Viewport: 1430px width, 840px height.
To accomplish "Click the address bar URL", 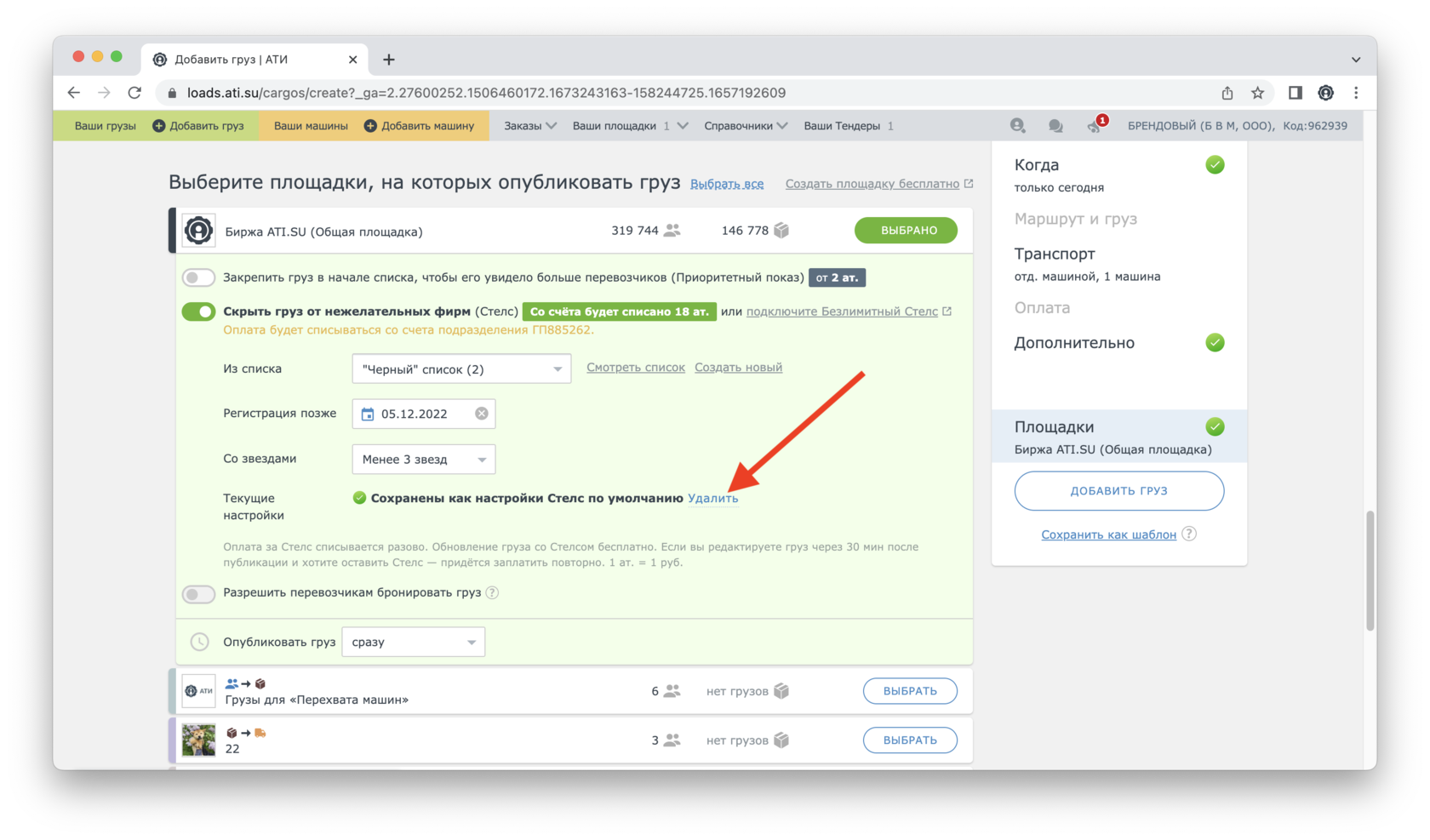I will (x=486, y=93).
